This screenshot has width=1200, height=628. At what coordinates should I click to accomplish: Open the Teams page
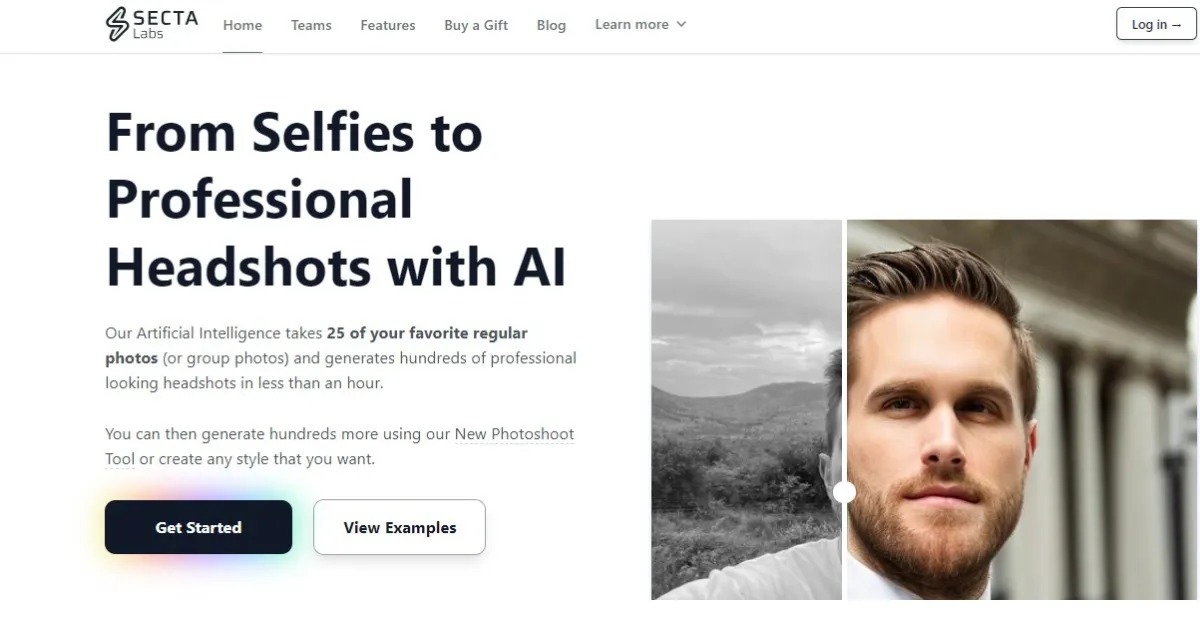(311, 25)
